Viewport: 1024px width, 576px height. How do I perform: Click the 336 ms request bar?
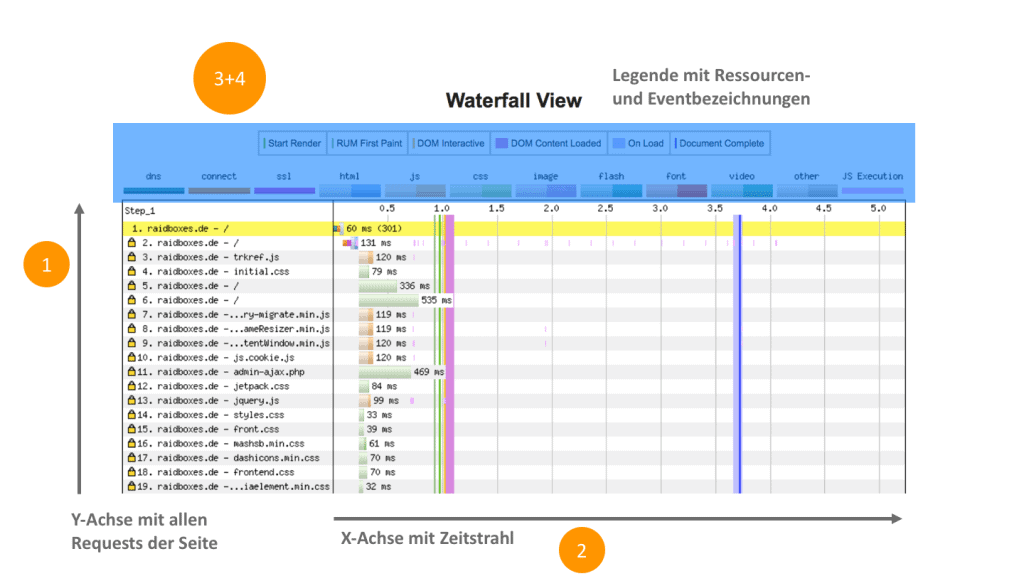[x=377, y=286]
